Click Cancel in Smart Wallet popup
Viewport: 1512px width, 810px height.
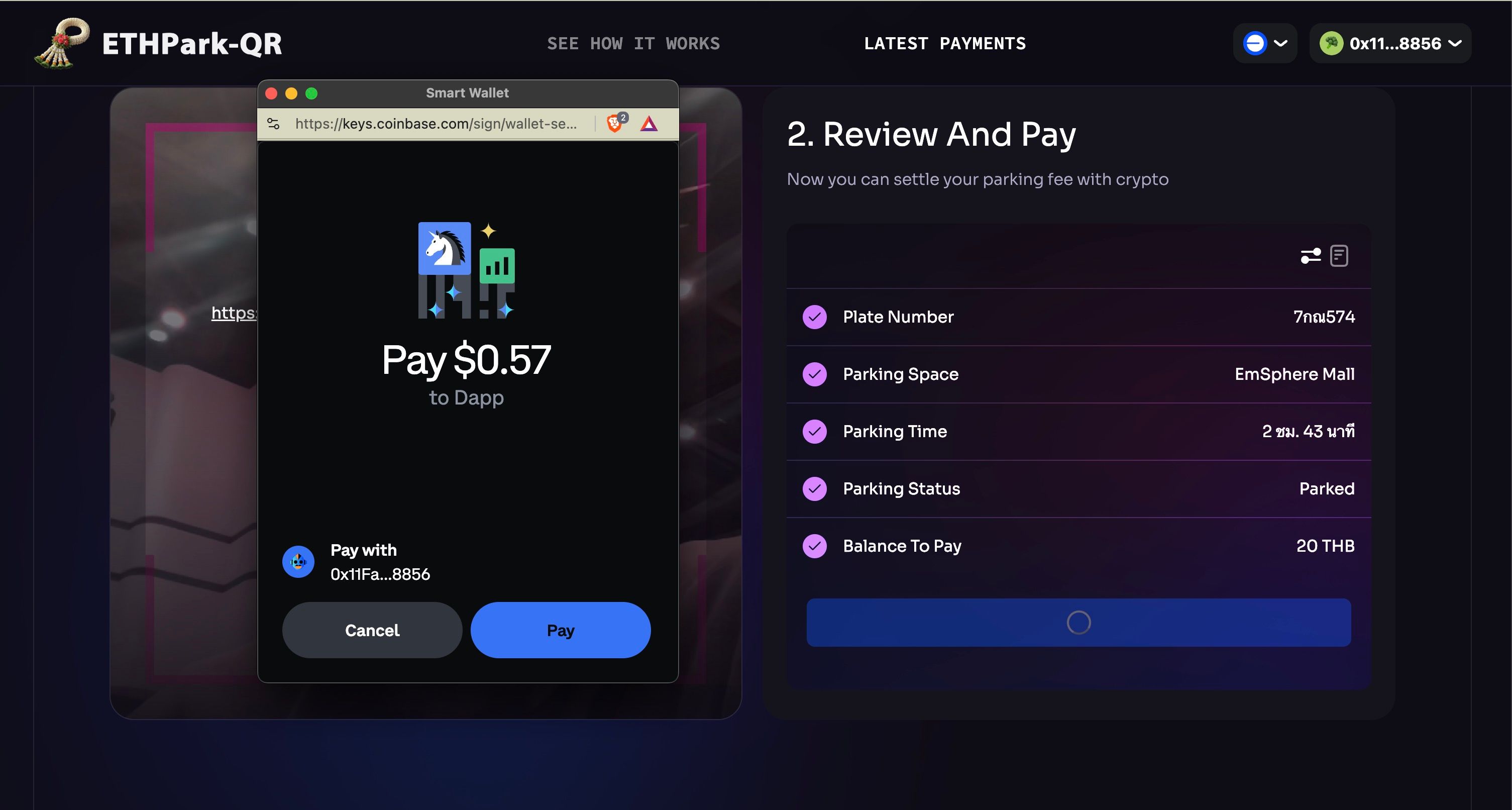pyautogui.click(x=372, y=630)
